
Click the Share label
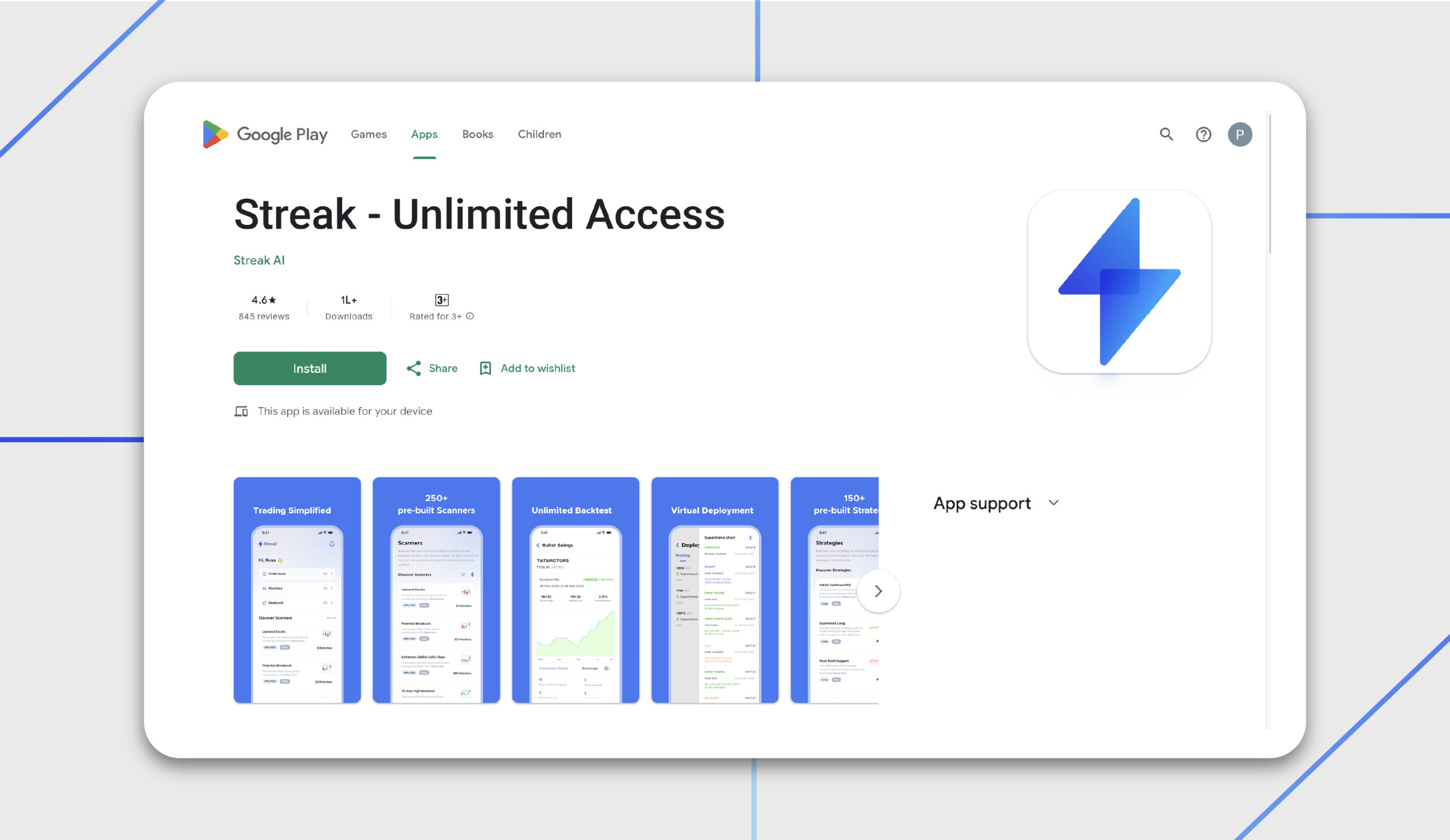pos(443,368)
